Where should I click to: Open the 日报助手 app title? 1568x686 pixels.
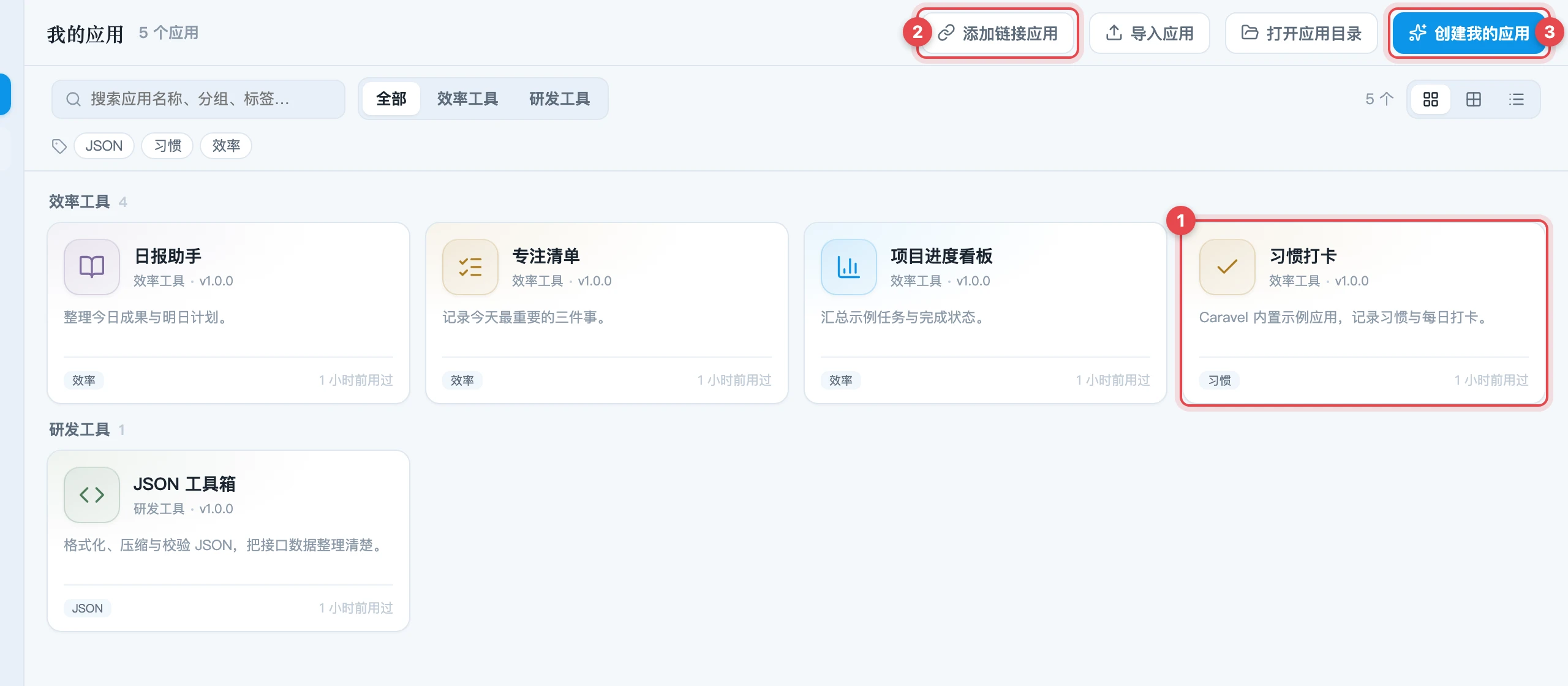click(x=168, y=256)
